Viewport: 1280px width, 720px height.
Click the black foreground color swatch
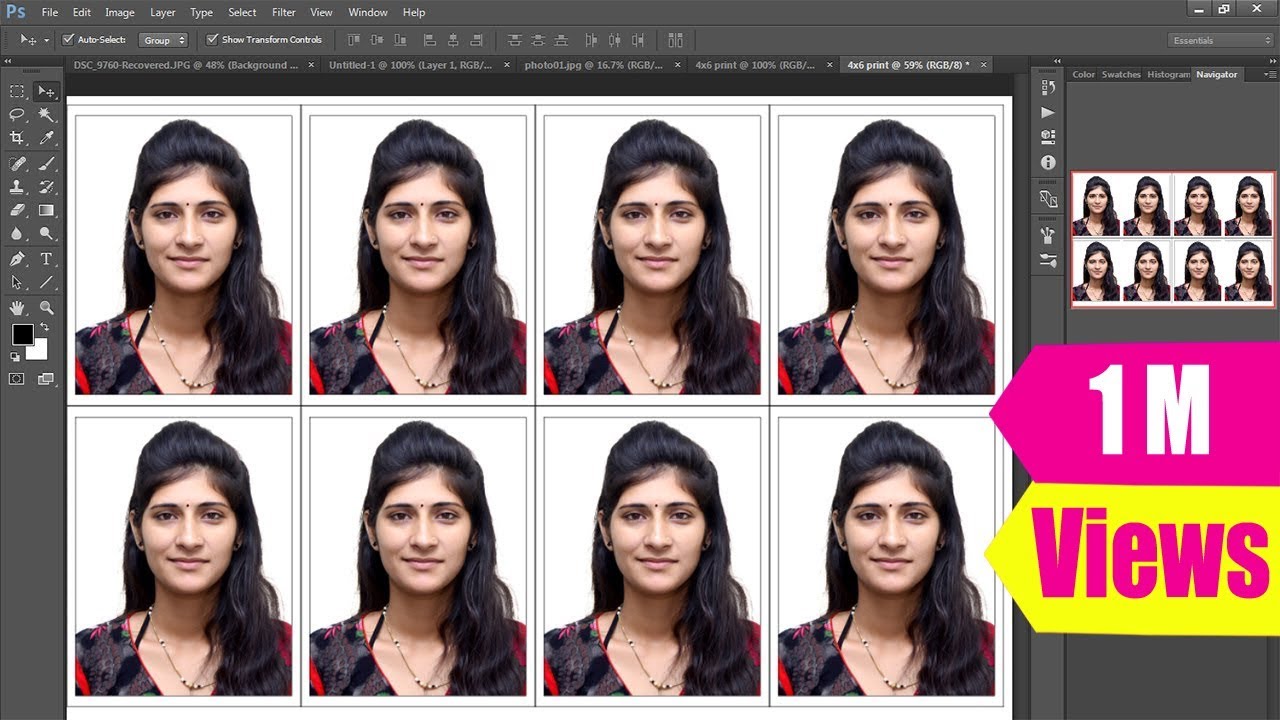point(22,334)
